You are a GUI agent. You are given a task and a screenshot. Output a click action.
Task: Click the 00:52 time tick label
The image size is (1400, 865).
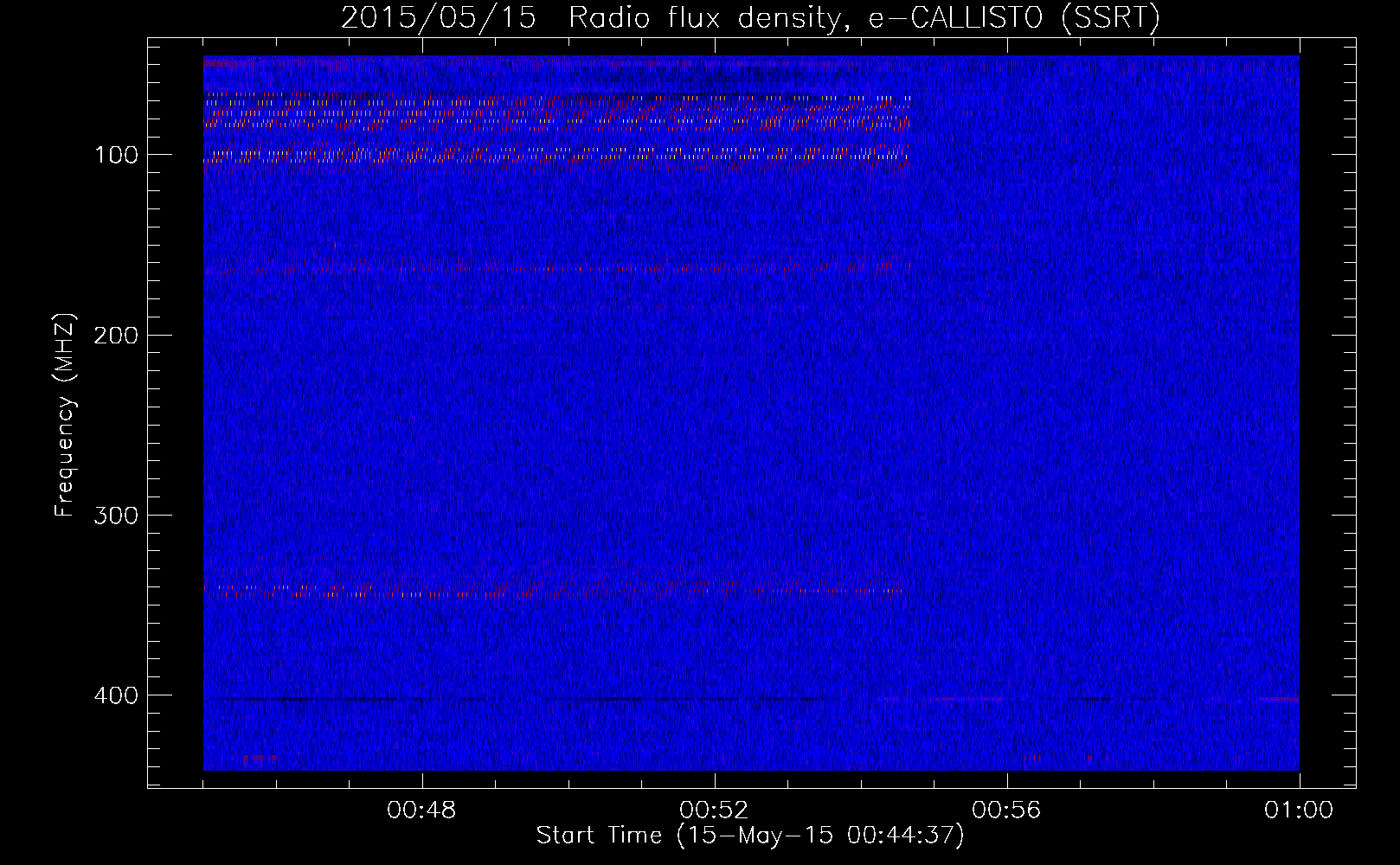[x=715, y=811]
